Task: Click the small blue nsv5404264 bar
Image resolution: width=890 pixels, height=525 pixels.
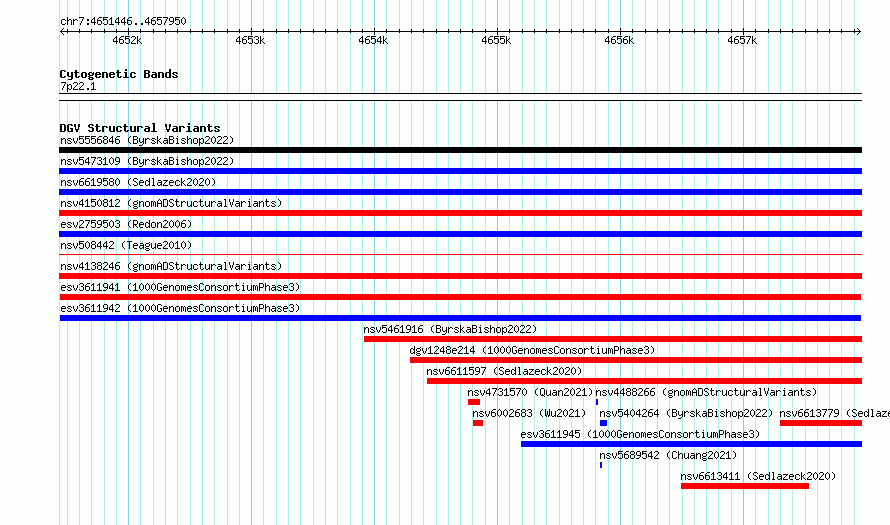Action: coord(603,423)
